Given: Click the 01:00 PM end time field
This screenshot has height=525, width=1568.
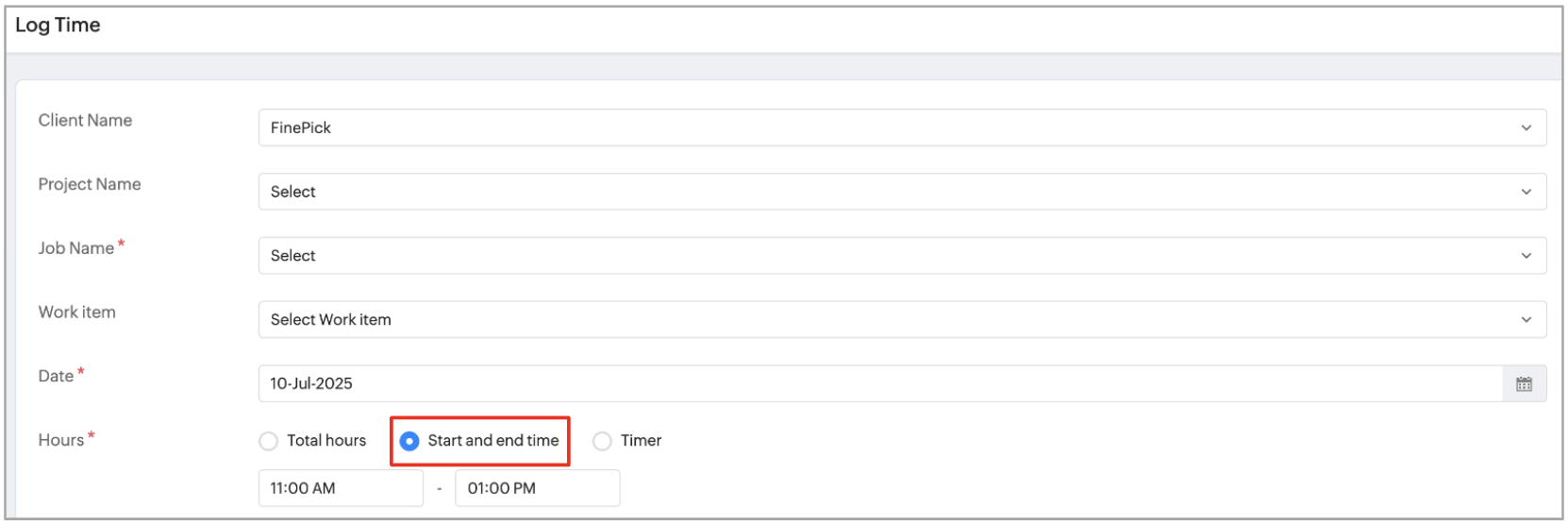Looking at the screenshot, I should (537, 489).
